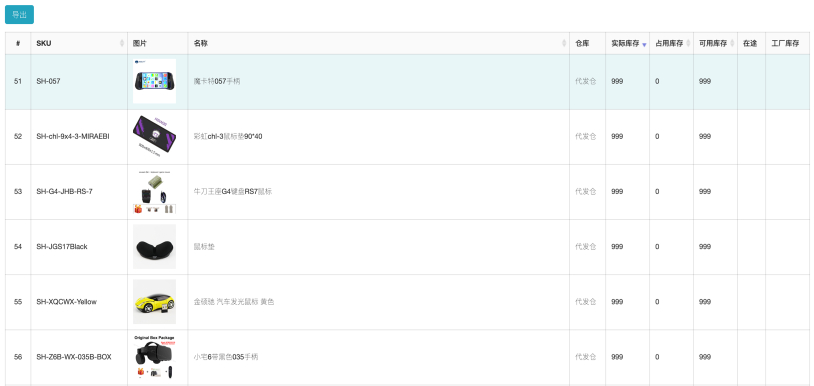Viewport: 814px width, 386px height.
Task: Click row number 53
Action: pos(18,191)
